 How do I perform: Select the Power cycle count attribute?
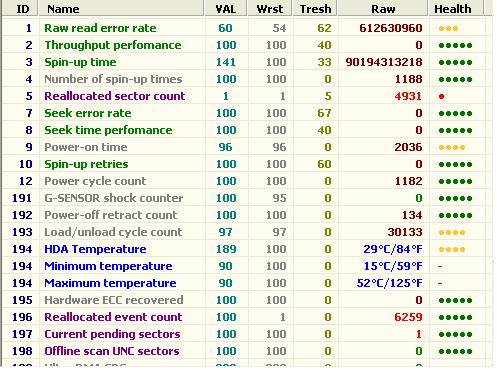coord(95,181)
